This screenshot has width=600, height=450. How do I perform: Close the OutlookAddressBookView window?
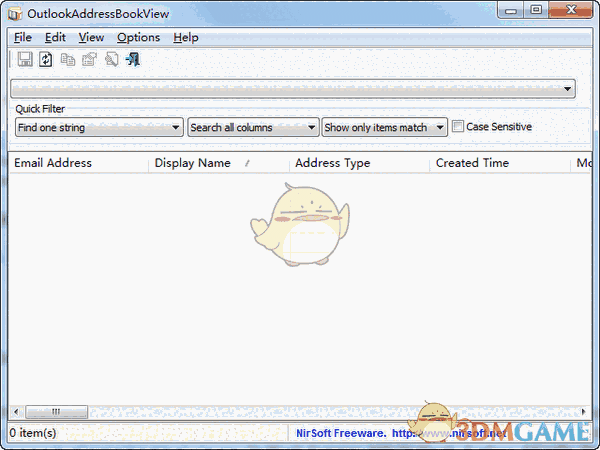point(571,10)
